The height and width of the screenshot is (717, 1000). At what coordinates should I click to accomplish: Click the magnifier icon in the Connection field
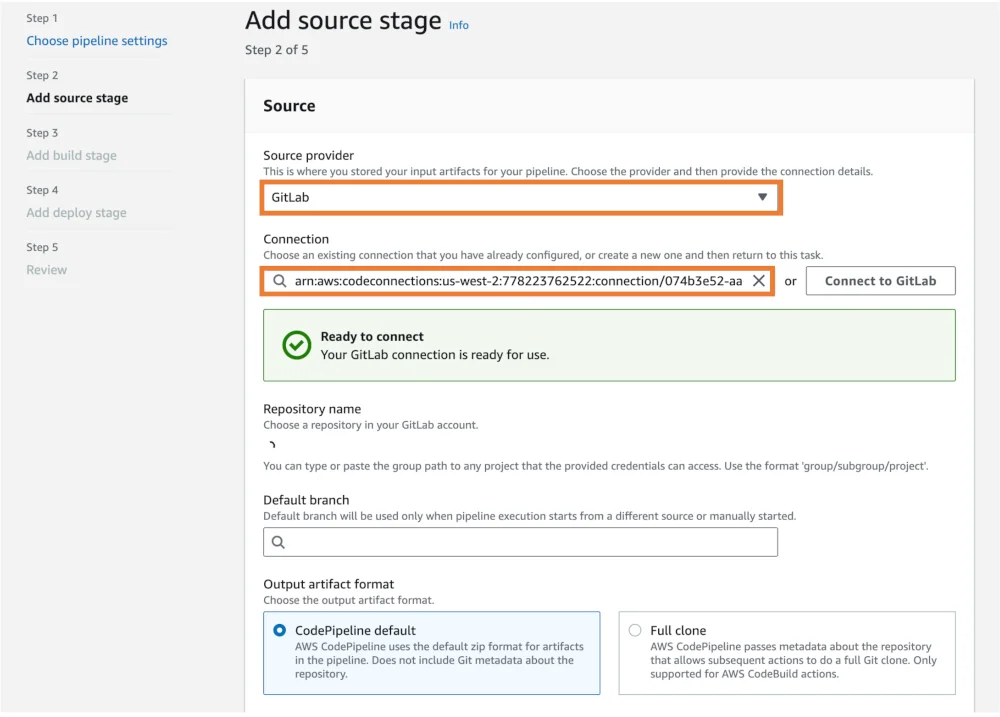coord(277,281)
